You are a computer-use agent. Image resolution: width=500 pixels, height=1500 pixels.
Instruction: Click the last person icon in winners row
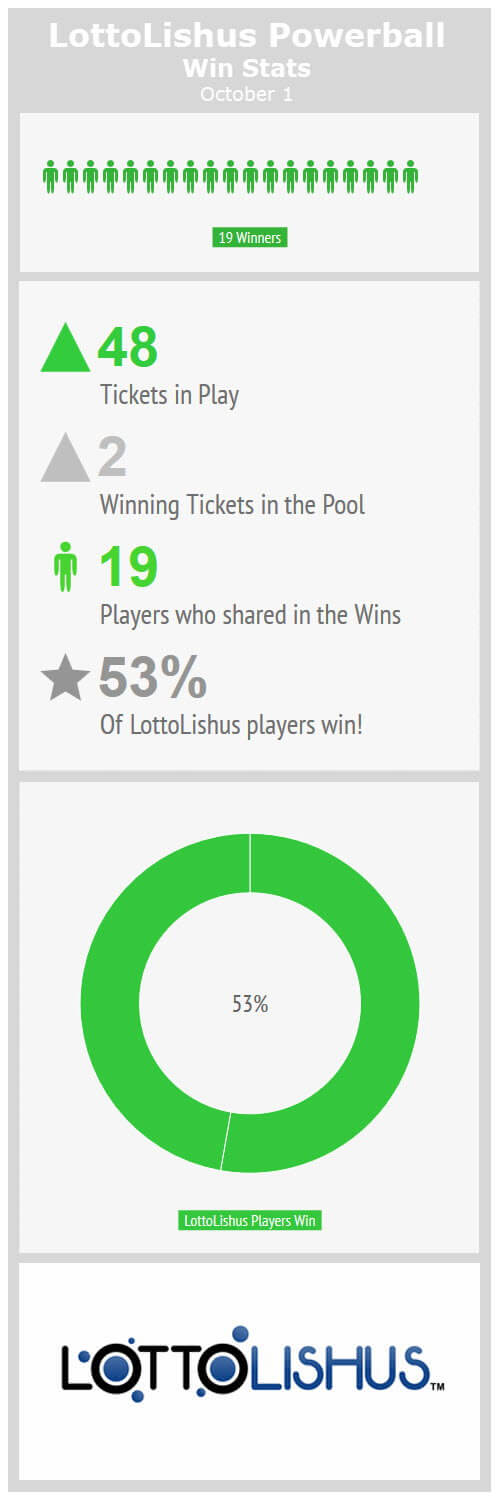click(x=410, y=176)
